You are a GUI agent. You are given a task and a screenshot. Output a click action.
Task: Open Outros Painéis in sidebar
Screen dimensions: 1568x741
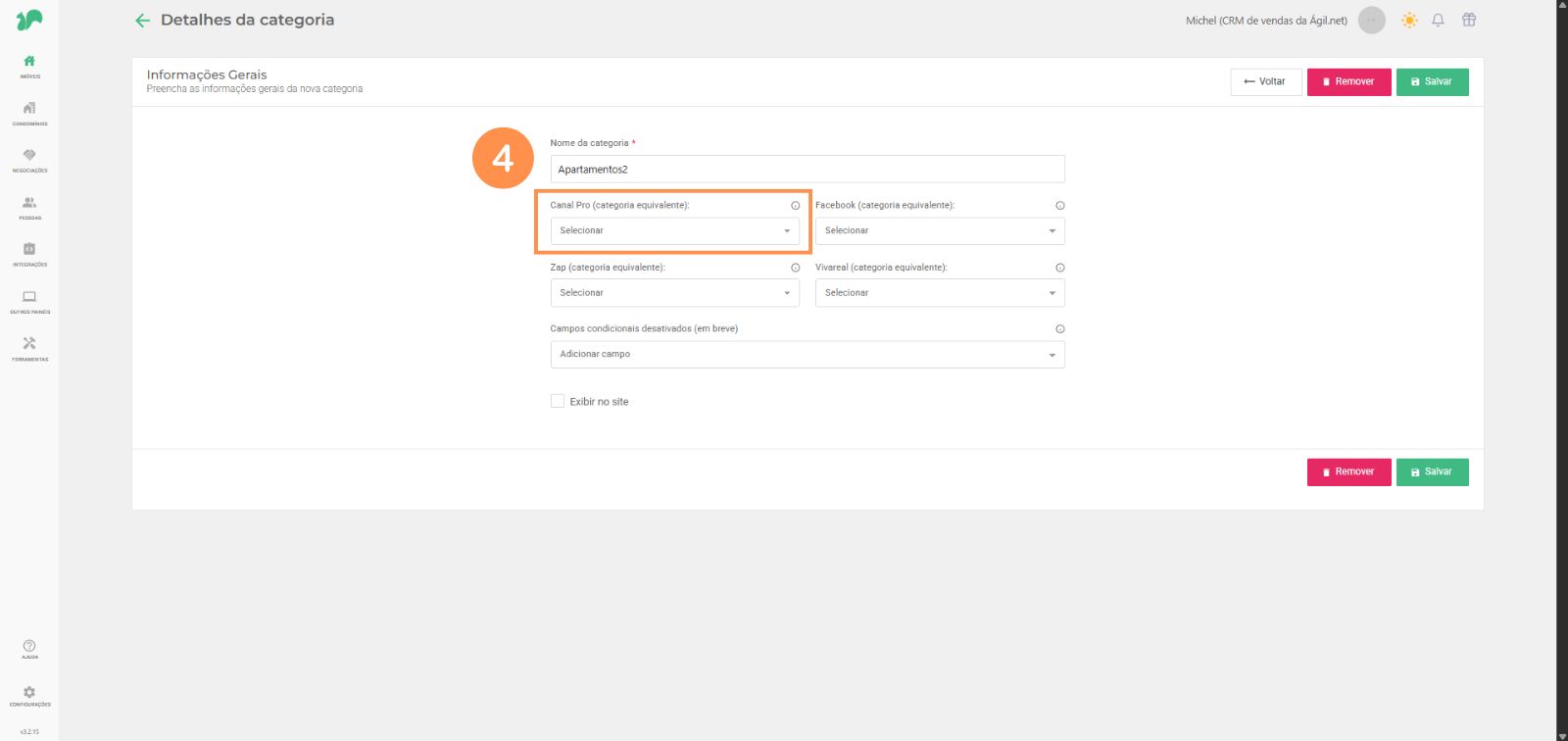29,300
